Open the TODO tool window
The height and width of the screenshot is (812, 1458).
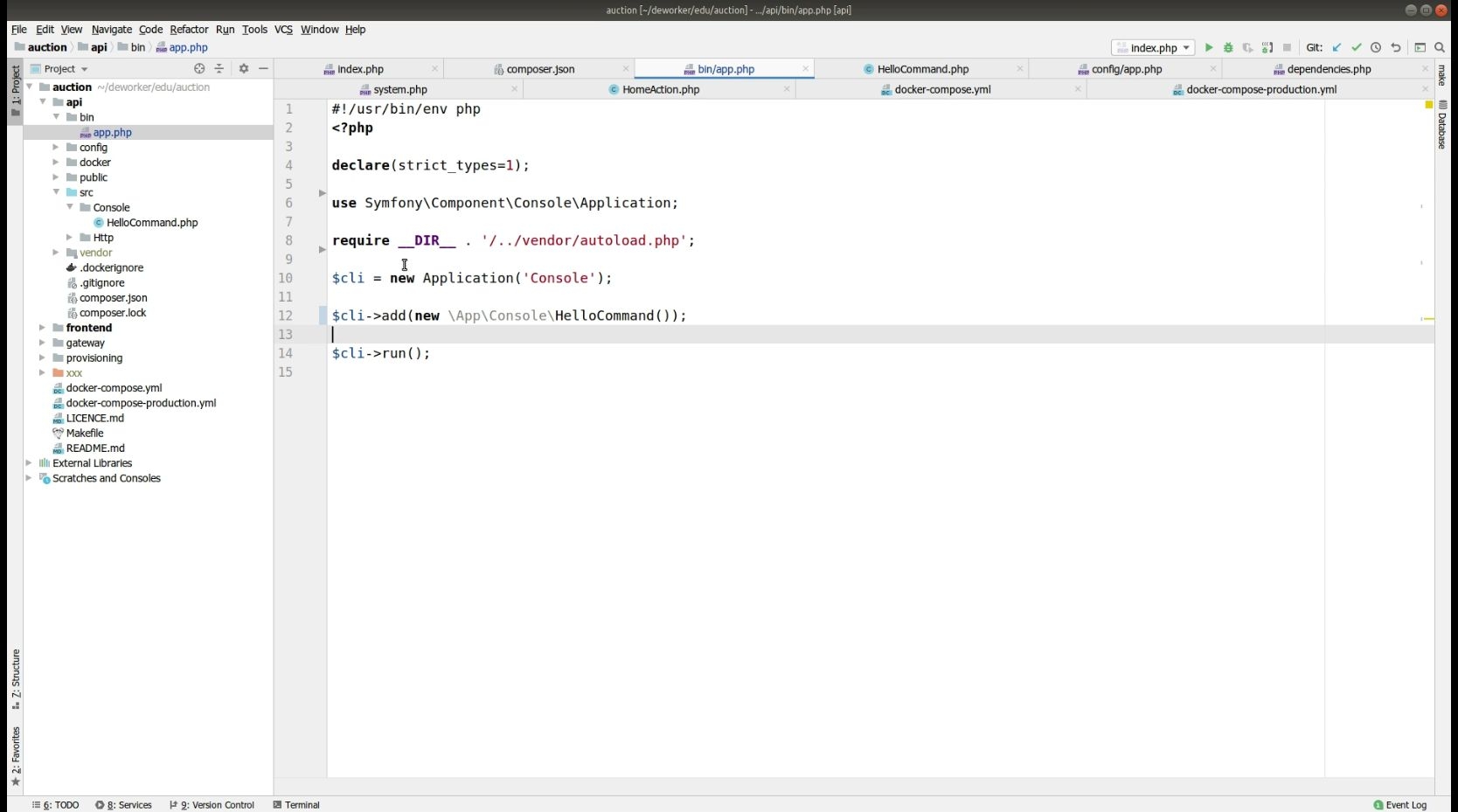[55, 805]
